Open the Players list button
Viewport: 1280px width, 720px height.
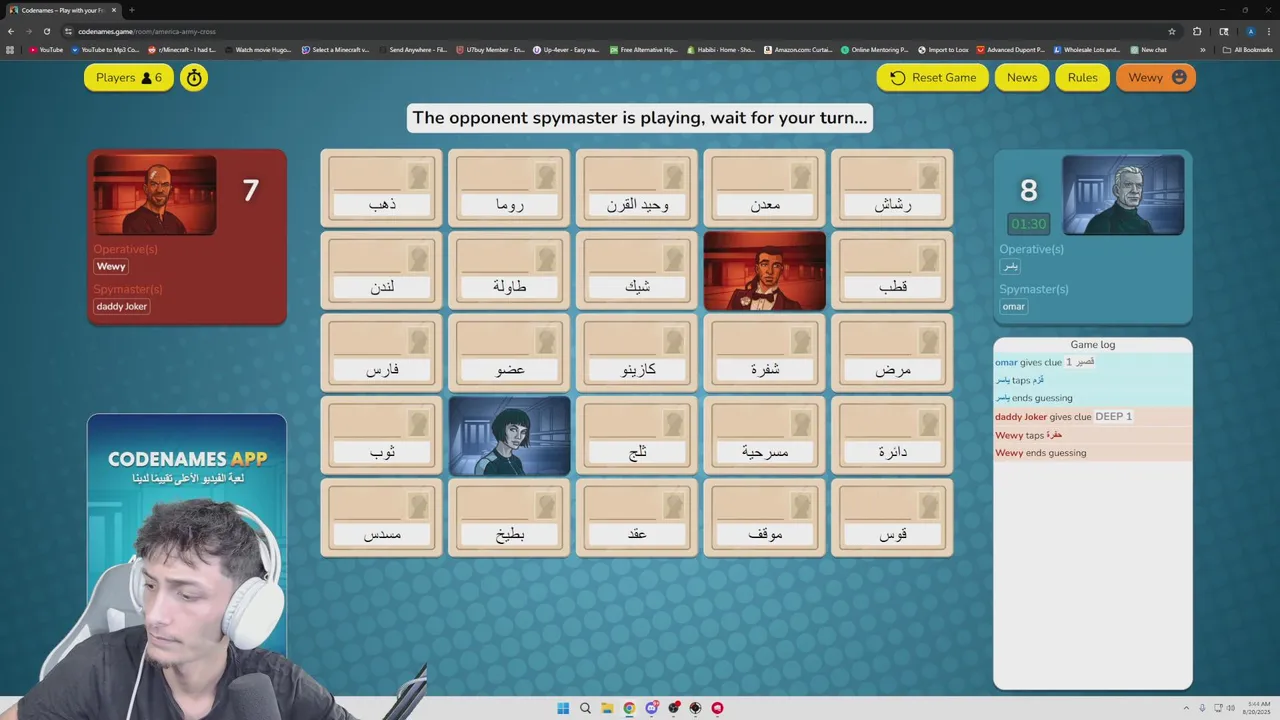129,77
